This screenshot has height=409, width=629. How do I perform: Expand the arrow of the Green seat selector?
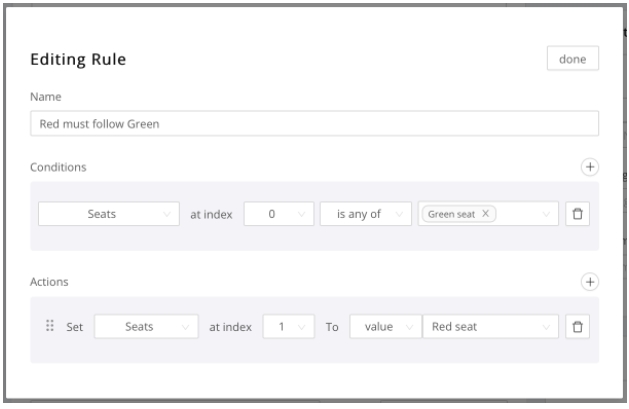pyautogui.click(x=546, y=214)
